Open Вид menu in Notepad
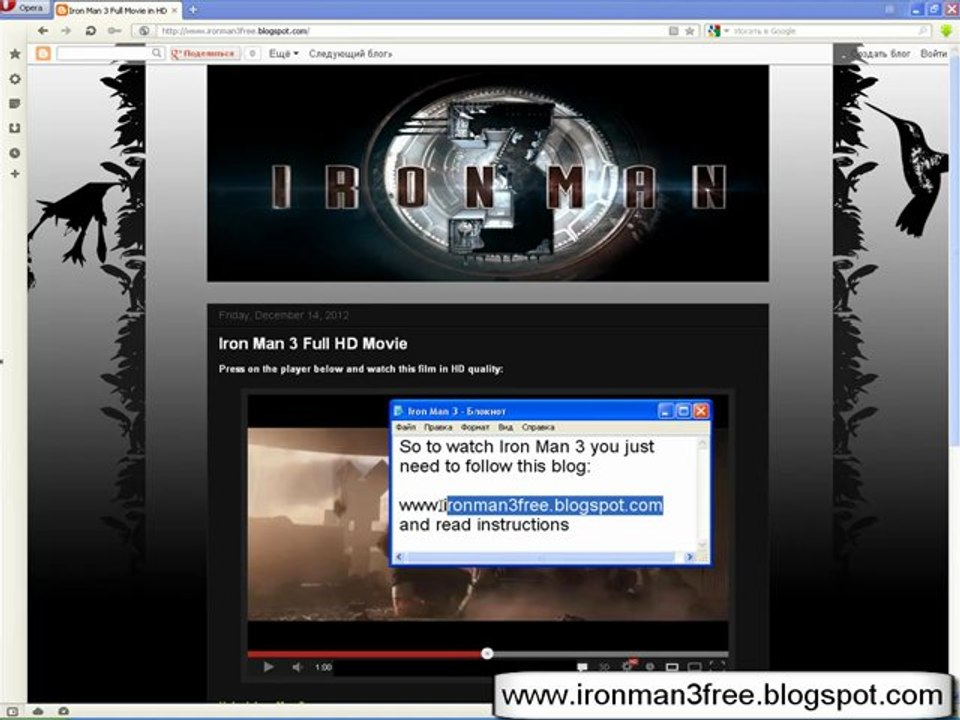This screenshot has height=720, width=960. (x=505, y=427)
